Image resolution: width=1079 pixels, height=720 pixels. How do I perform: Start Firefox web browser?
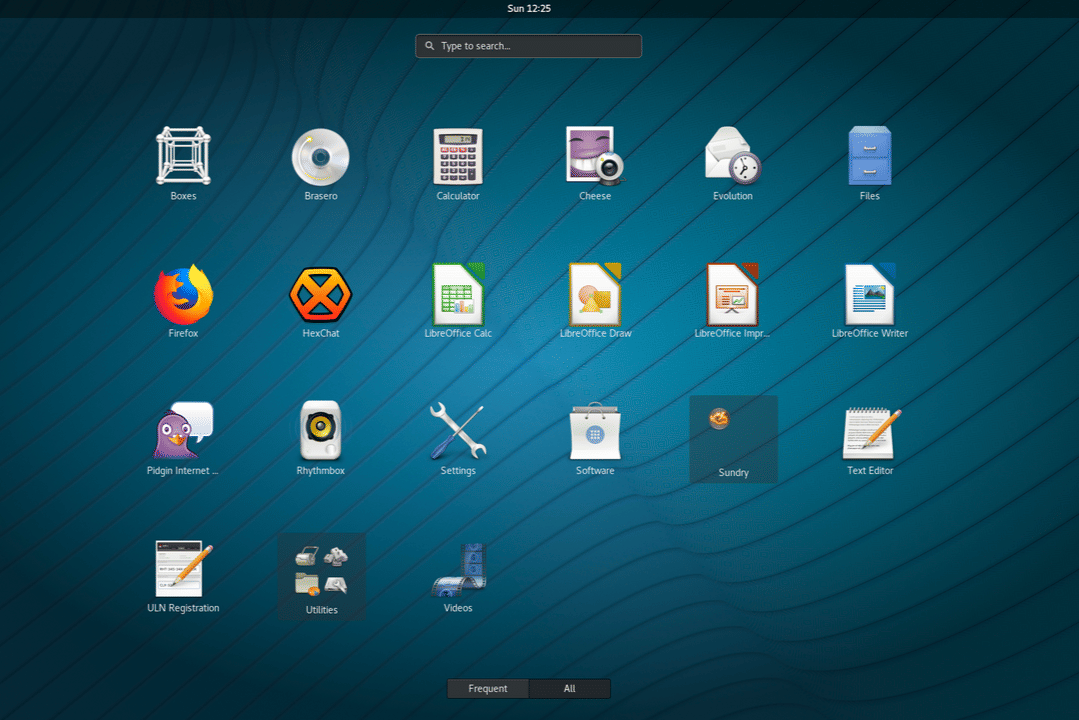(183, 293)
